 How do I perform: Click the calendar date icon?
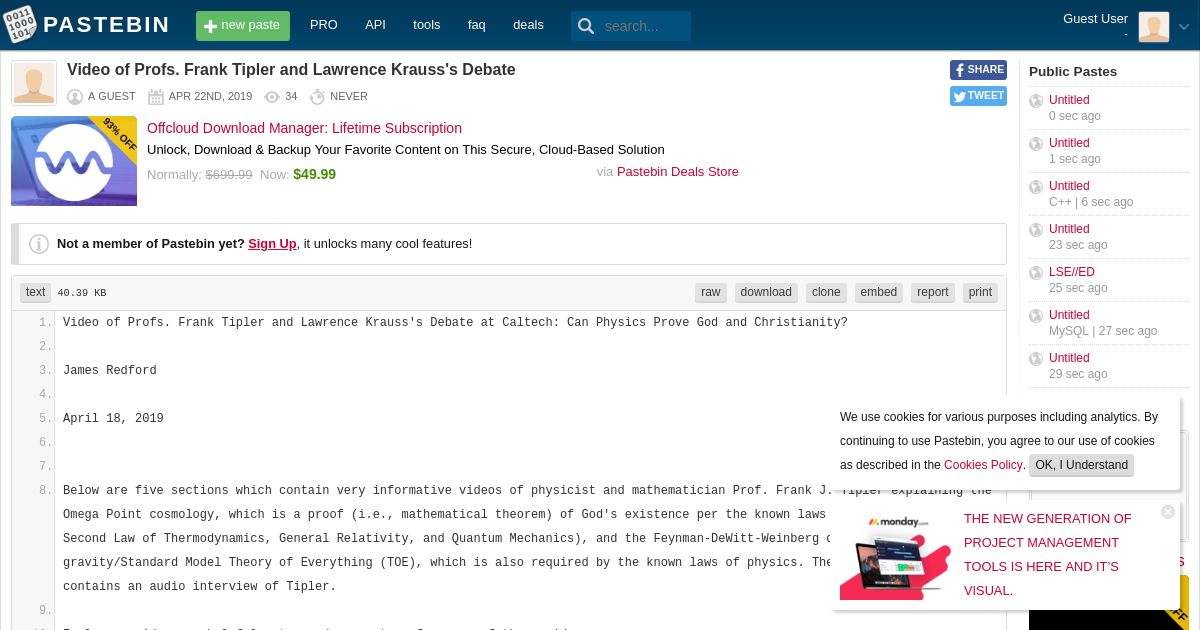click(x=156, y=97)
